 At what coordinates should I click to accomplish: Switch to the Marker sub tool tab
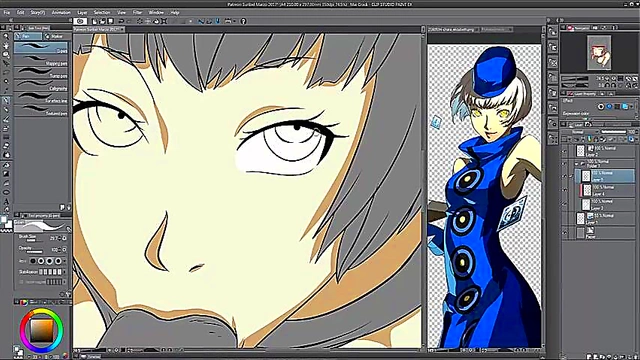56,36
